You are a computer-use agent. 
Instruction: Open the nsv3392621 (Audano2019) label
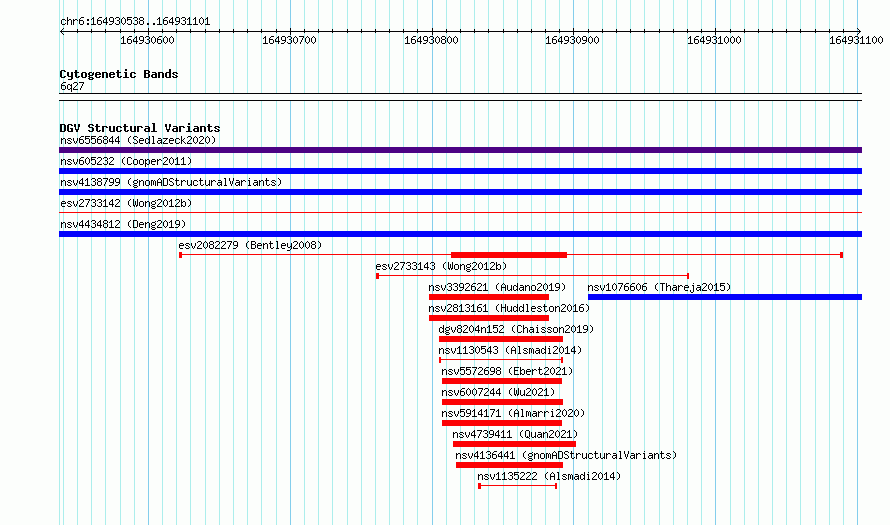pos(497,287)
